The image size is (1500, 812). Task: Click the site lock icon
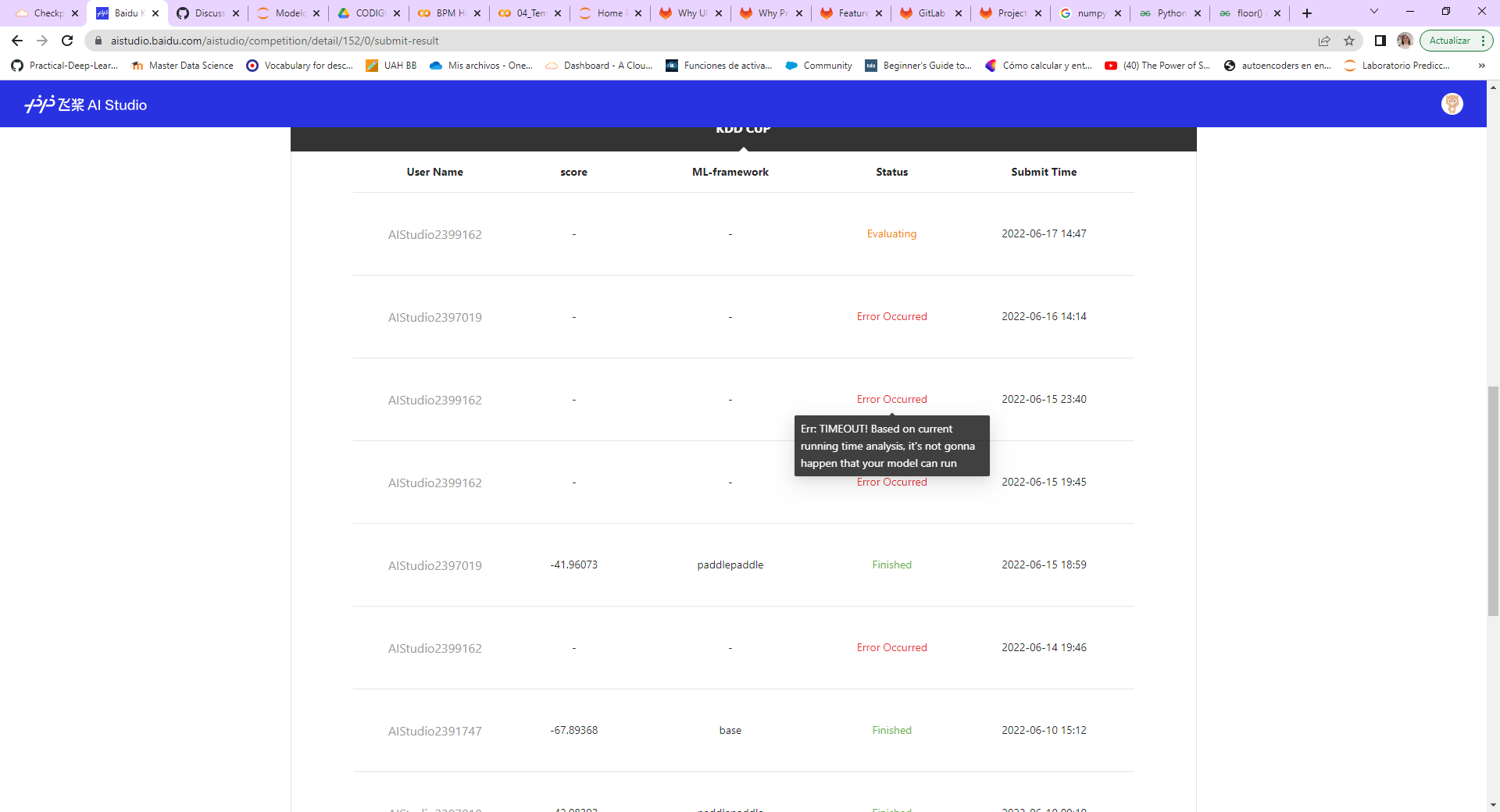[x=98, y=41]
